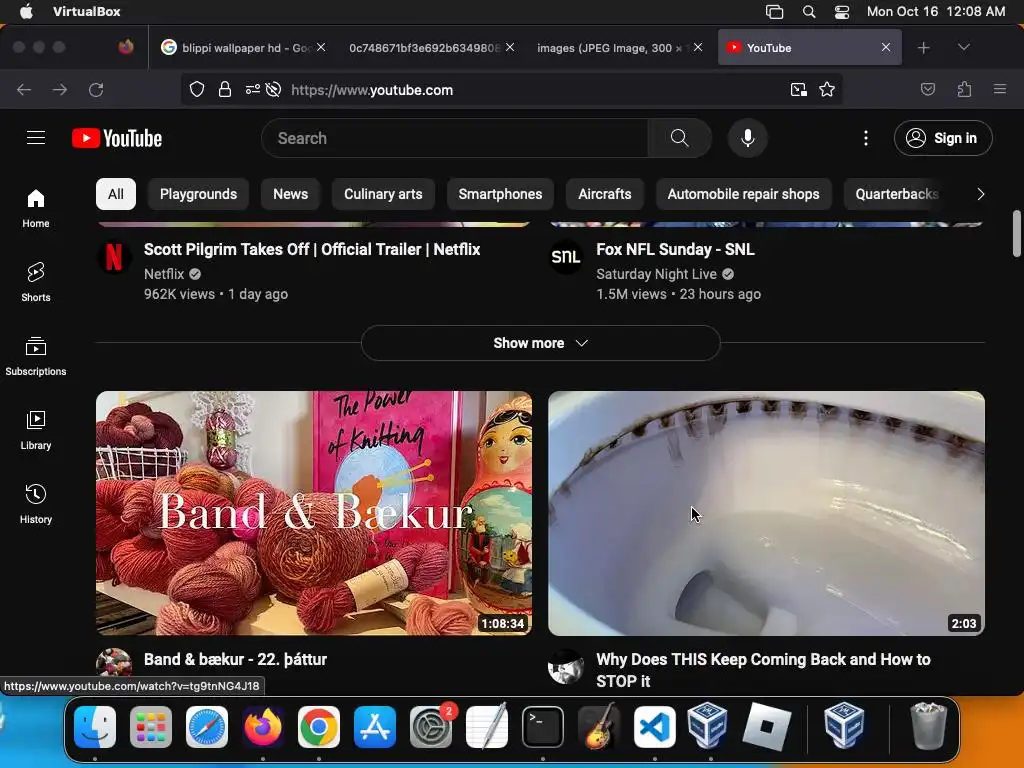The height and width of the screenshot is (768, 1024).
Task: Open site permissions icon in address bar
Action: click(253, 89)
